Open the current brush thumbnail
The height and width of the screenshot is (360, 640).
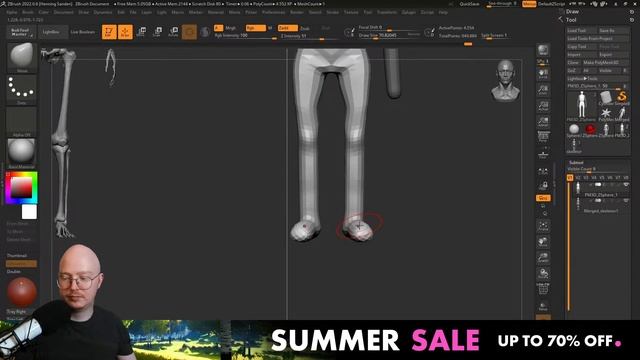(x=22, y=58)
